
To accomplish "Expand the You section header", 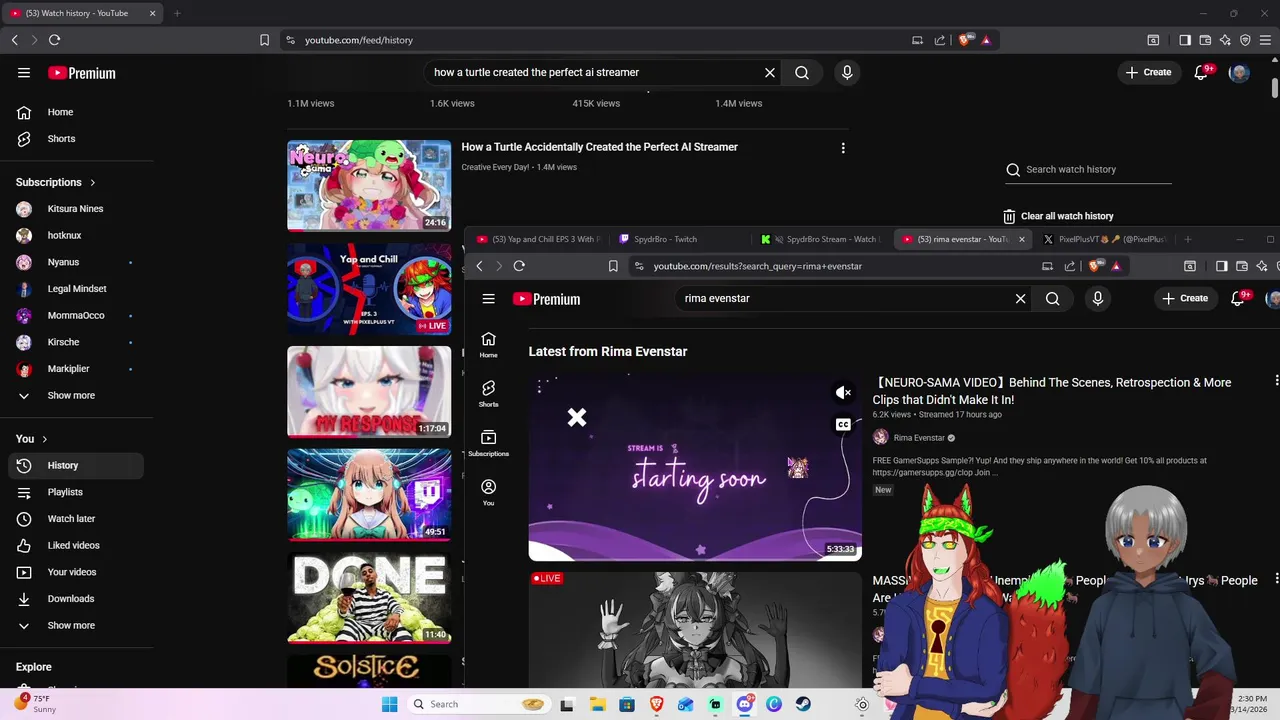I will (31, 439).
